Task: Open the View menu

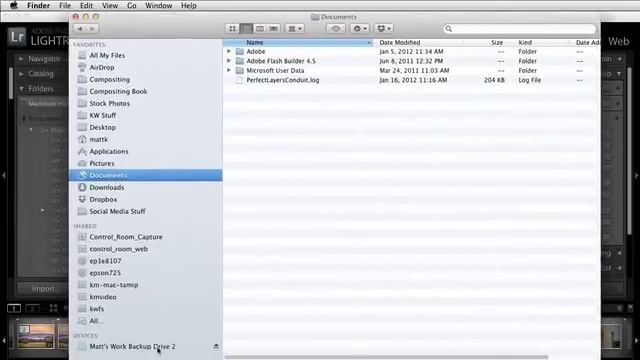Action: (x=110, y=6)
